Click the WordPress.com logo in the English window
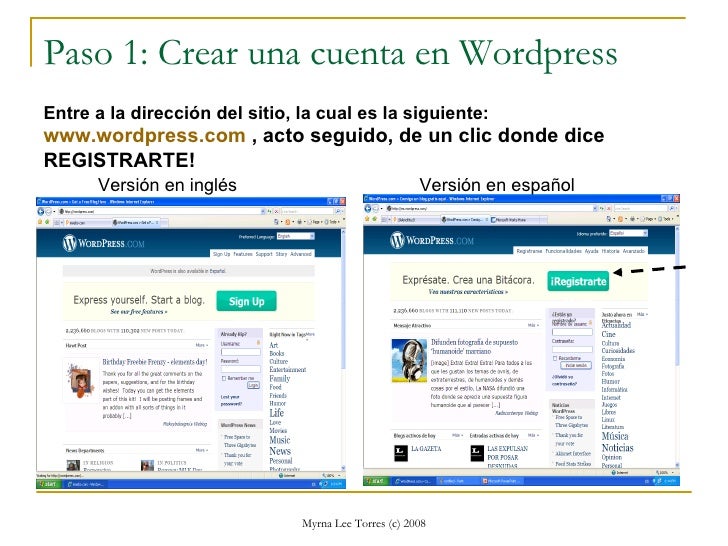 tap(103, 243)
